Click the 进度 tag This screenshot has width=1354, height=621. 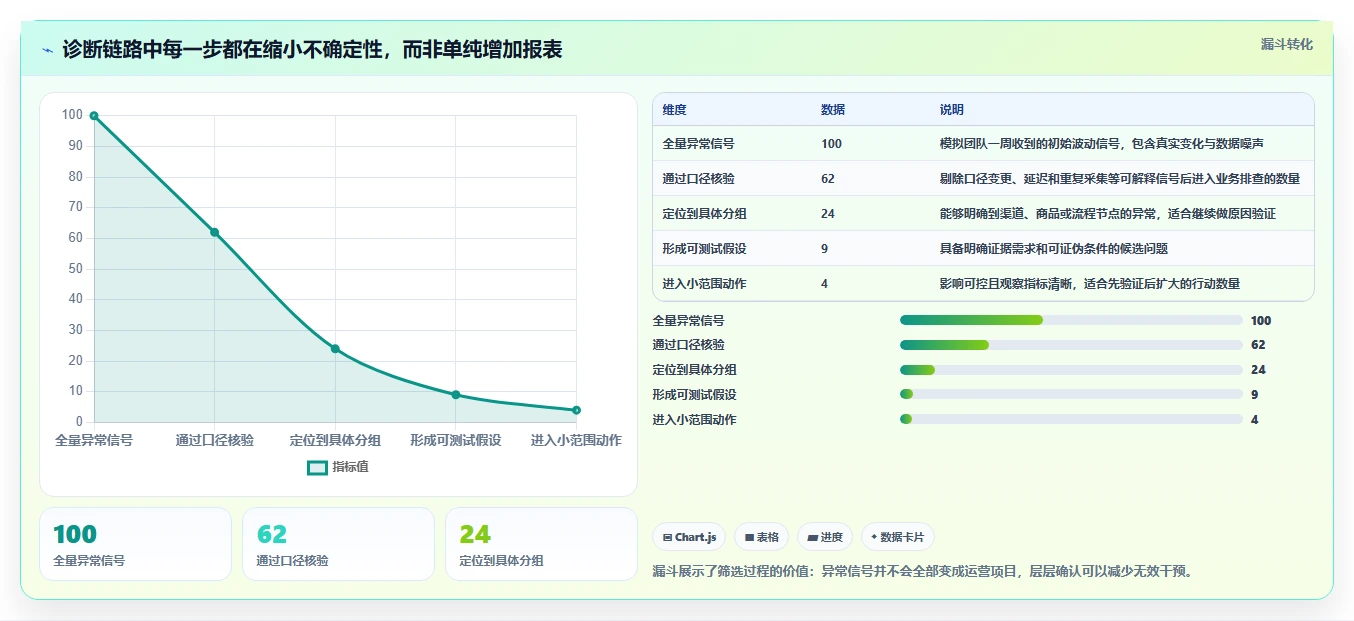pos(825,537)
